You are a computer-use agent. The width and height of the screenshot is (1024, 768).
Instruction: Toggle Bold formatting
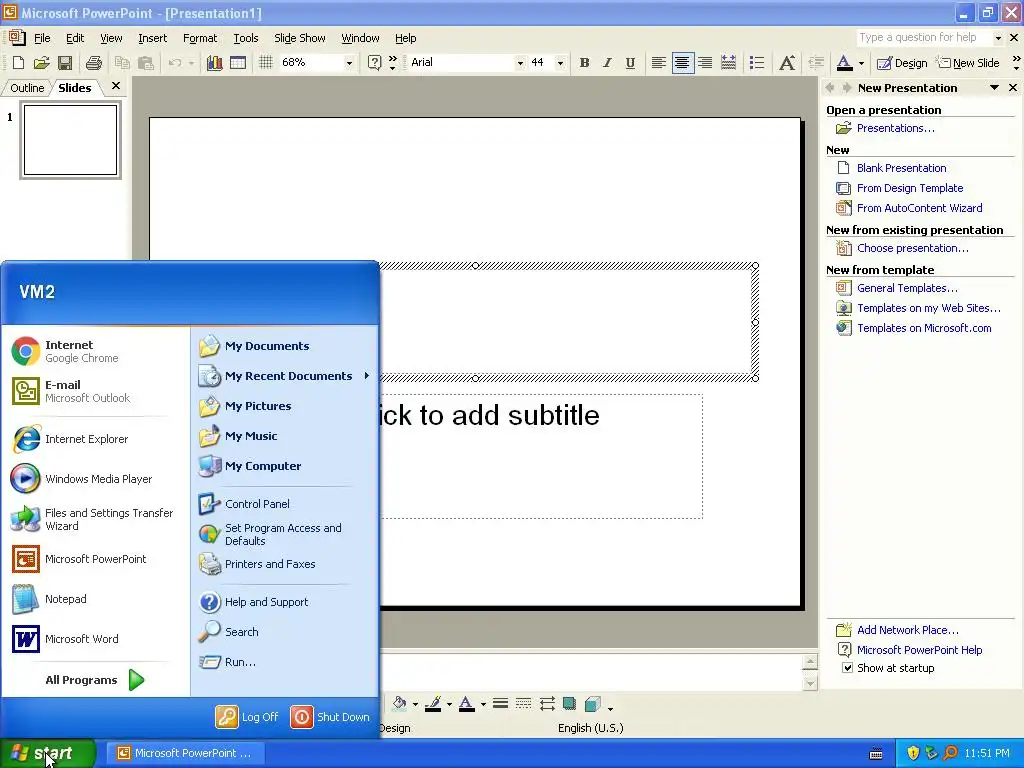coord(584,63)
